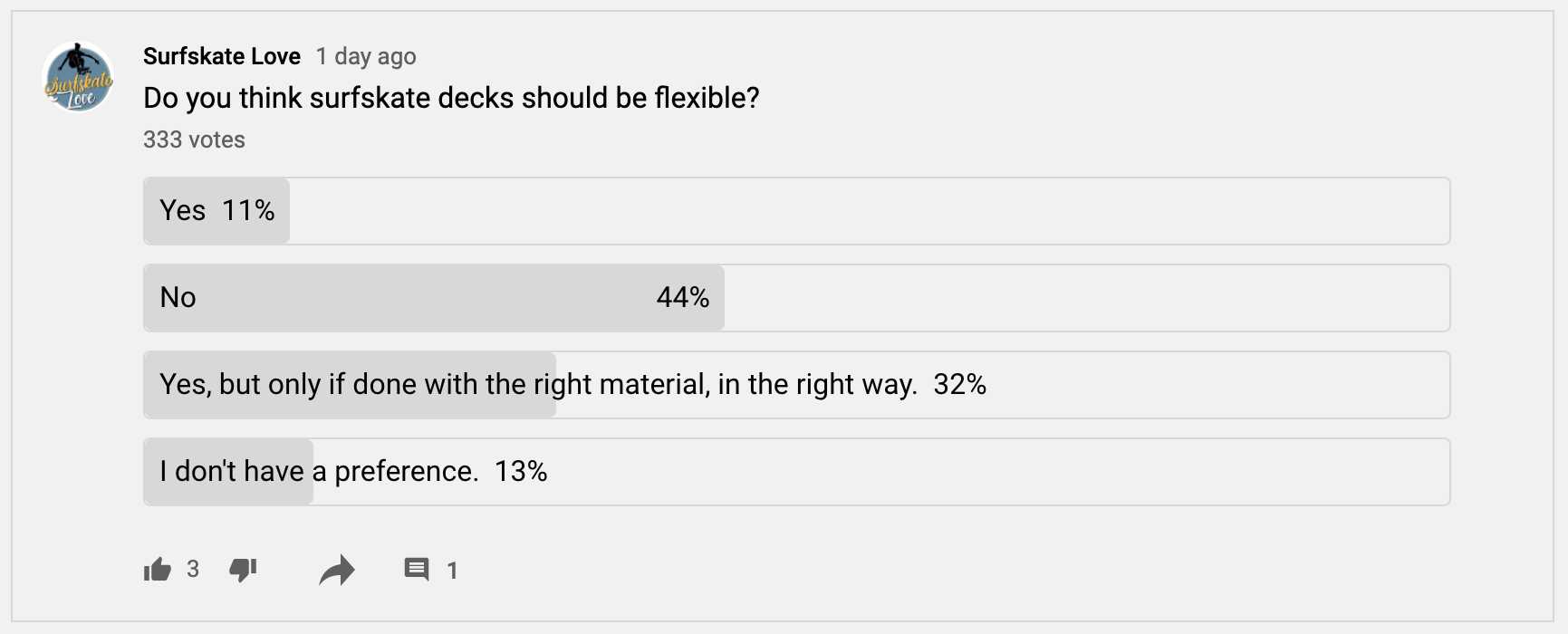Pick 'I don't have a preference'

pos(319,471)
